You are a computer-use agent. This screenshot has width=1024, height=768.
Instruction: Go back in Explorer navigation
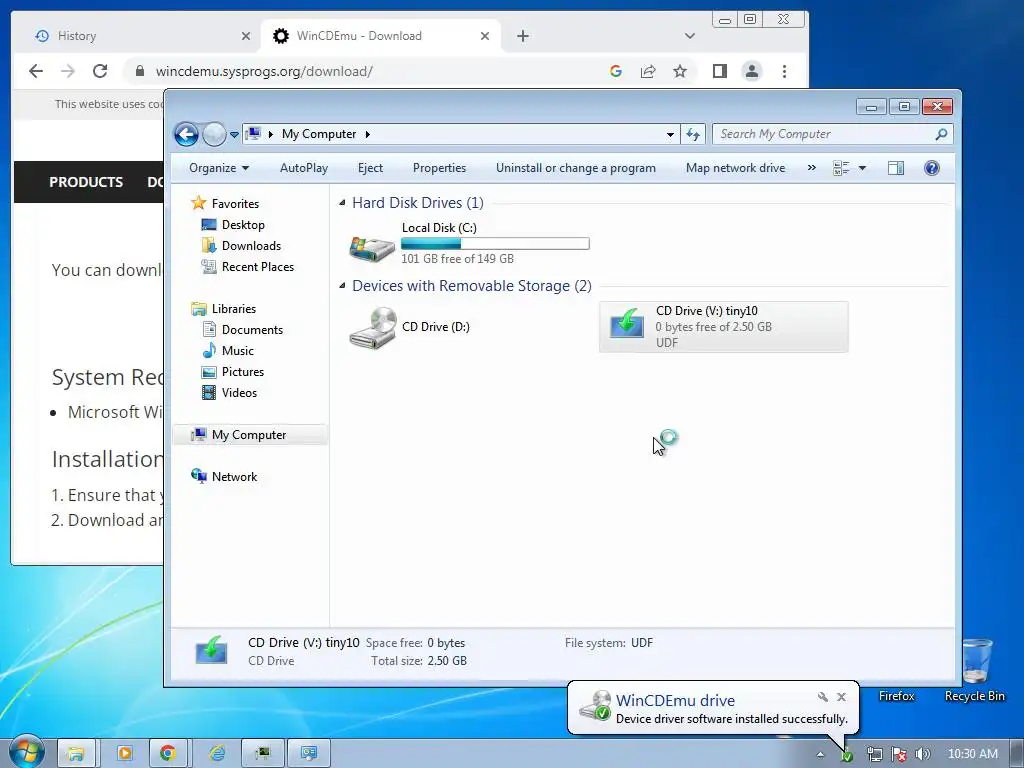click(186, 135)
